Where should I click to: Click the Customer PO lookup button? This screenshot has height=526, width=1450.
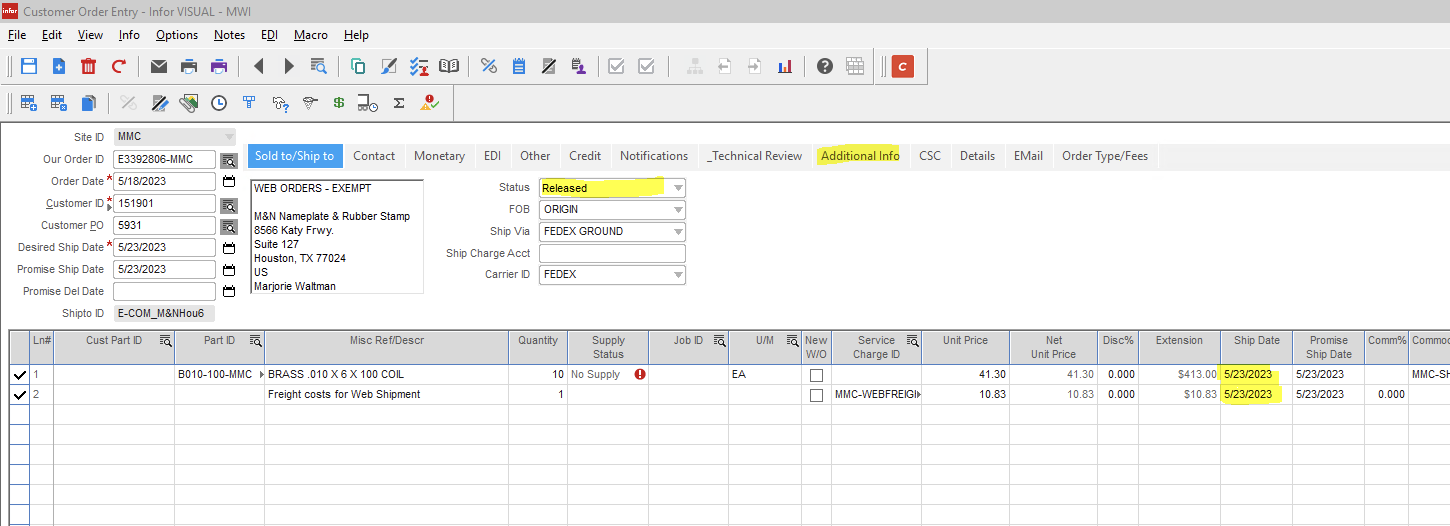[229, 226]
